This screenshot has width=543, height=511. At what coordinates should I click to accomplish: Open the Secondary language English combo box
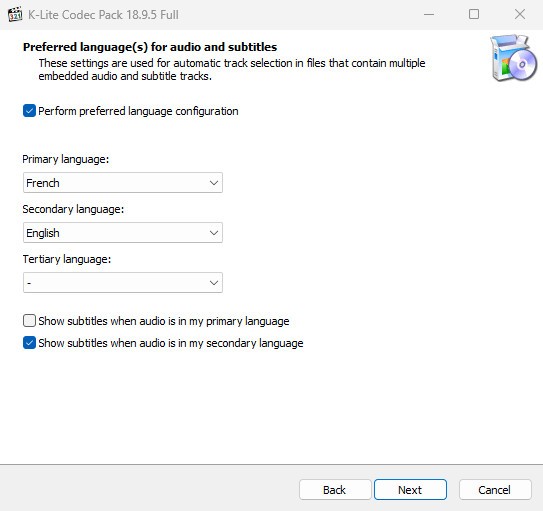pos(123,233)
